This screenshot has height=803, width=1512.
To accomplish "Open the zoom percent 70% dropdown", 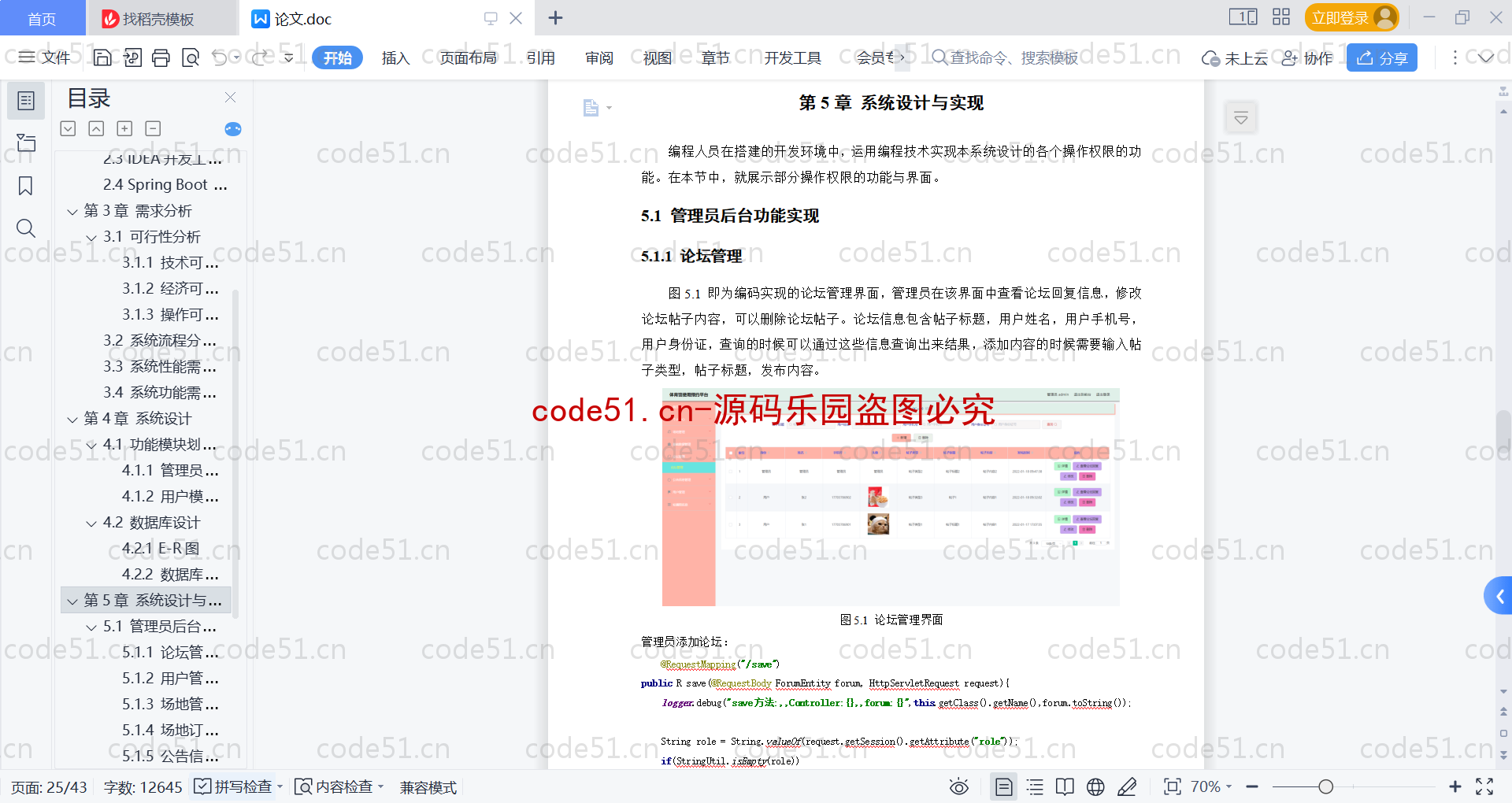I will [1210, 786].
